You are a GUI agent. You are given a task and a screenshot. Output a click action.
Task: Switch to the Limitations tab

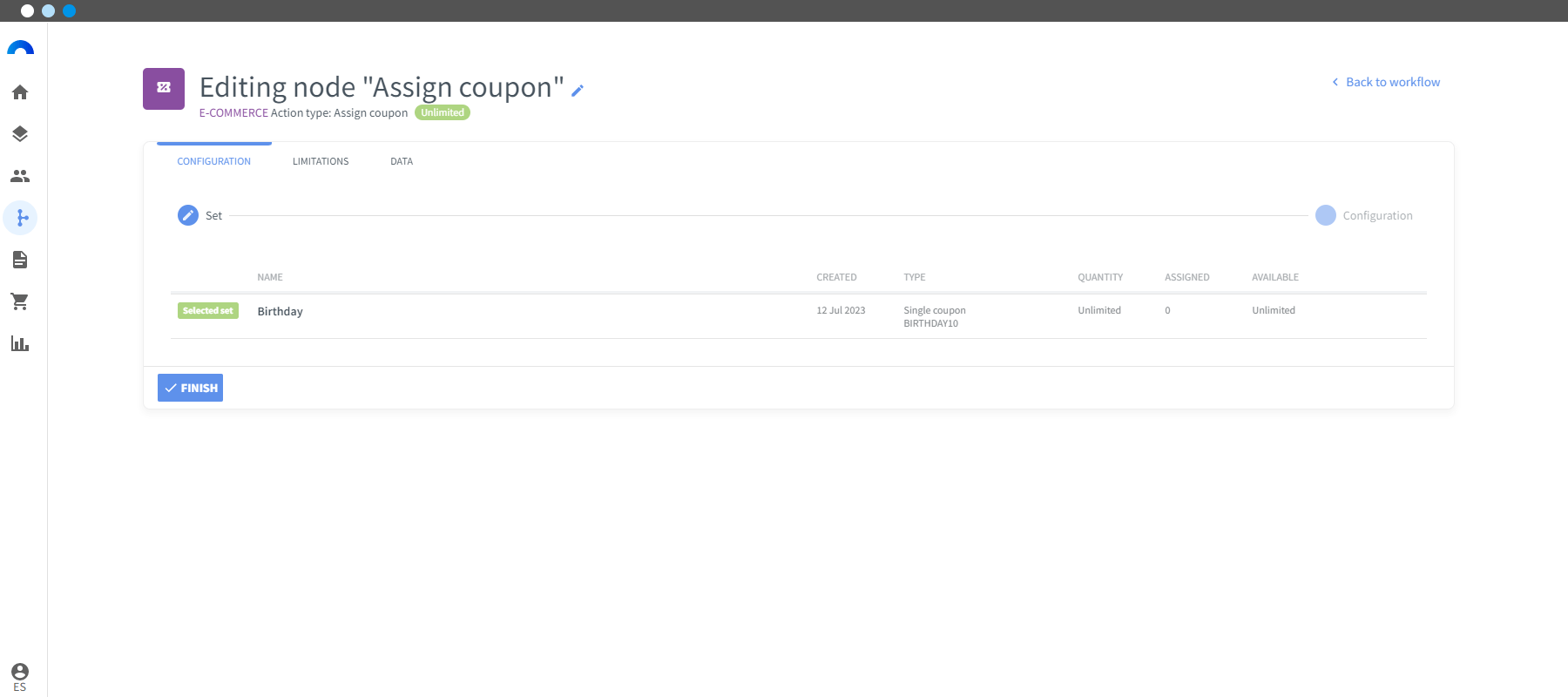[321, 161]
